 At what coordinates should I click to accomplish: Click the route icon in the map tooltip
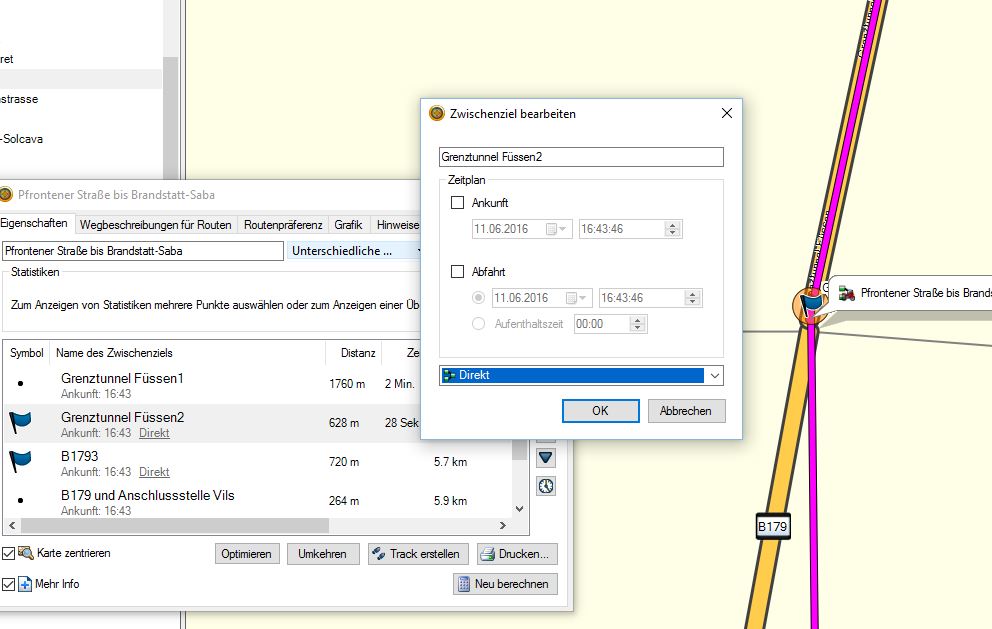[847, 293]
